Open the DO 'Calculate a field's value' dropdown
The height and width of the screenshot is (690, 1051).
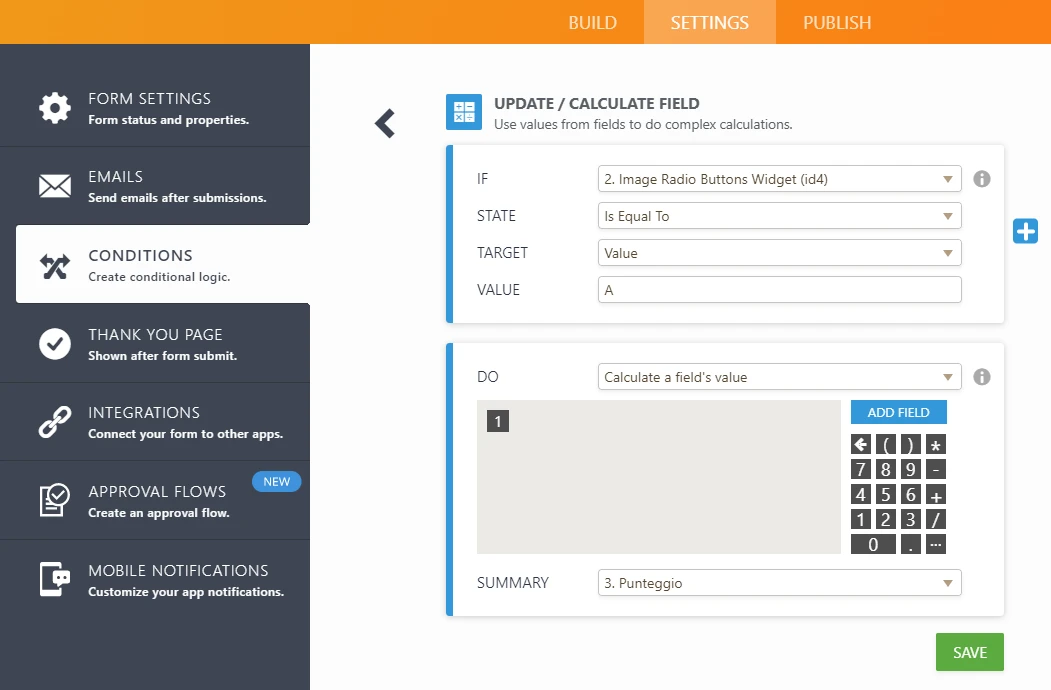click(x=779, y=377)
